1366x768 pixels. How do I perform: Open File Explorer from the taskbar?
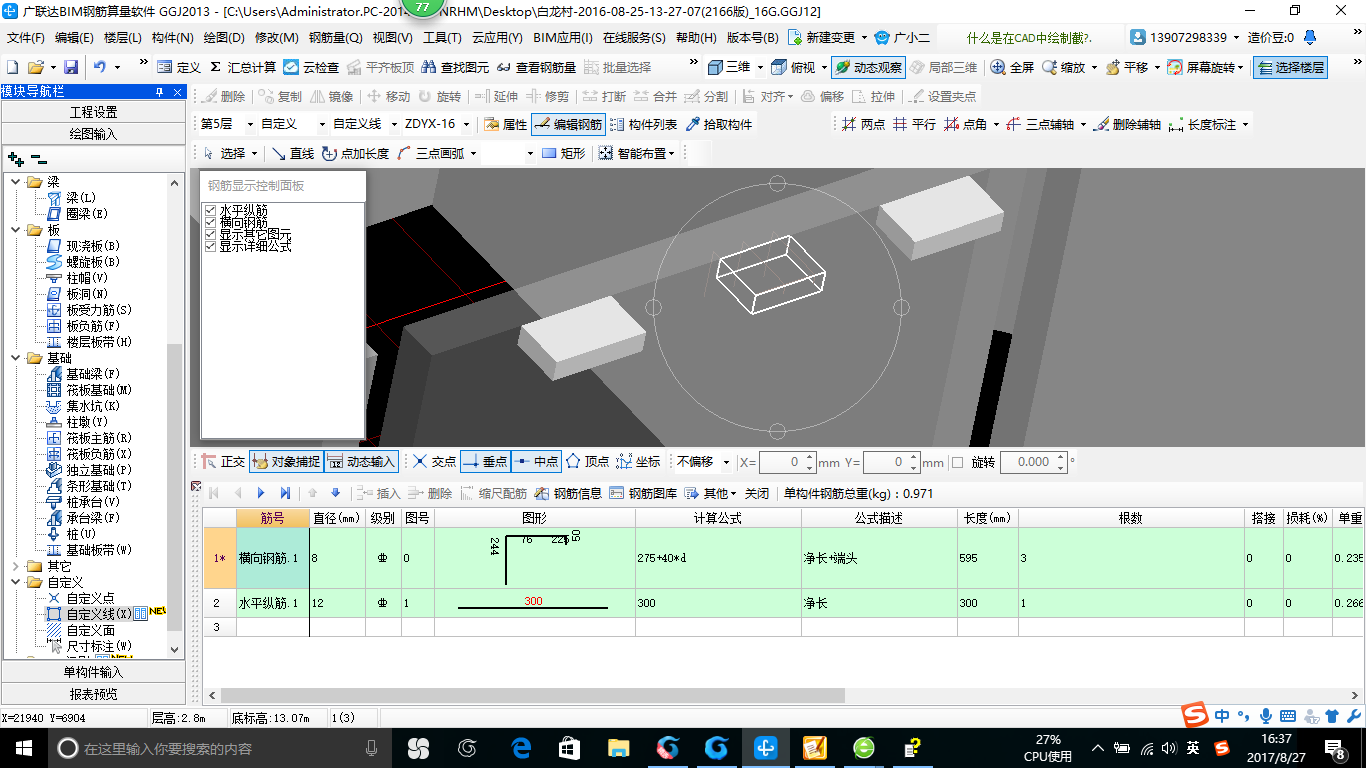point(618,747)
